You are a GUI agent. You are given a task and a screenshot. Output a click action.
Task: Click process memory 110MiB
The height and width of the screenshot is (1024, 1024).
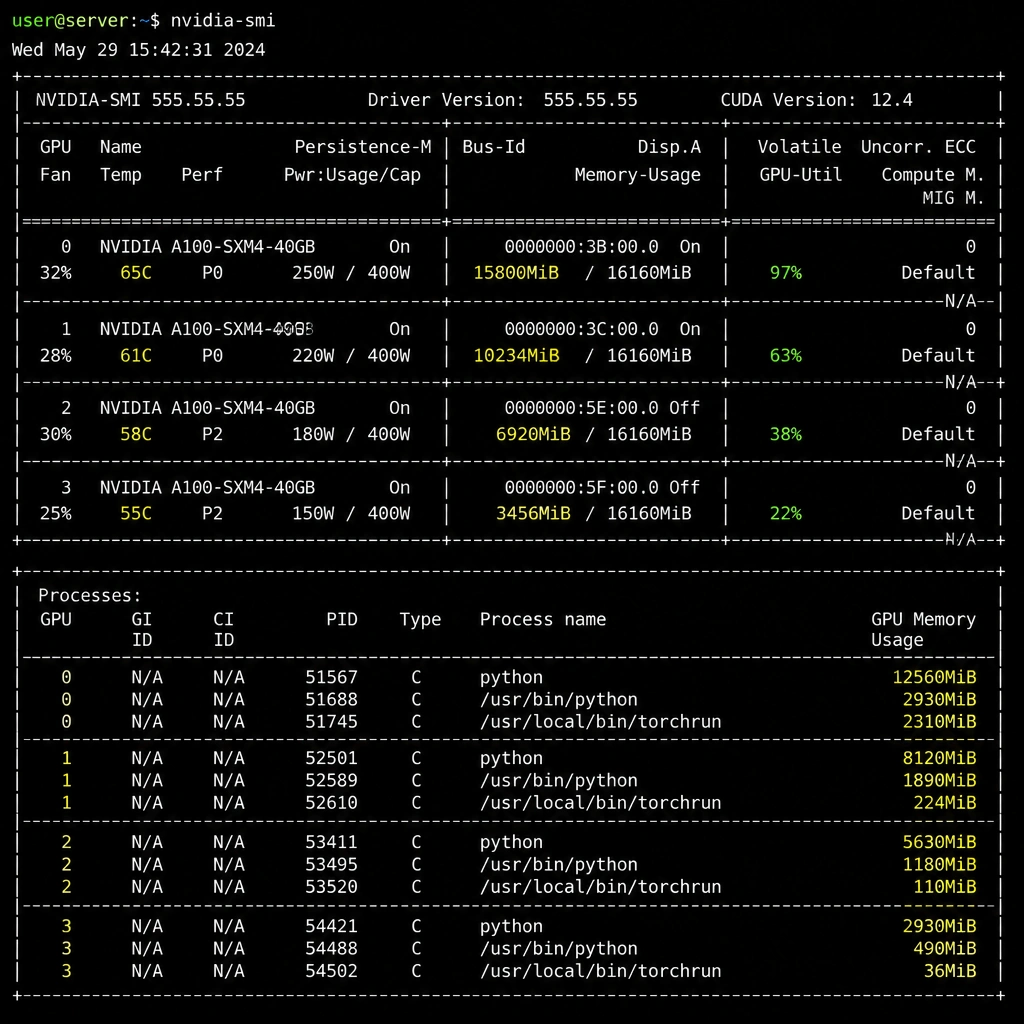tap(945, 887)
